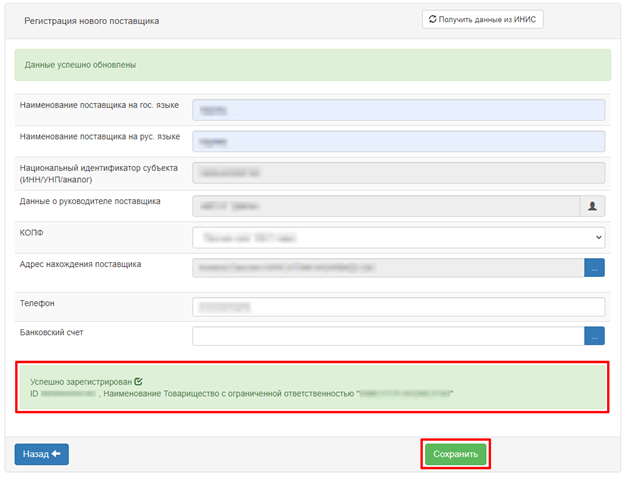This screenshot has width=624, height=478.
Task: Click the 'Успешно зарегистрирован' message text
Action: click(x=81, y=382)
